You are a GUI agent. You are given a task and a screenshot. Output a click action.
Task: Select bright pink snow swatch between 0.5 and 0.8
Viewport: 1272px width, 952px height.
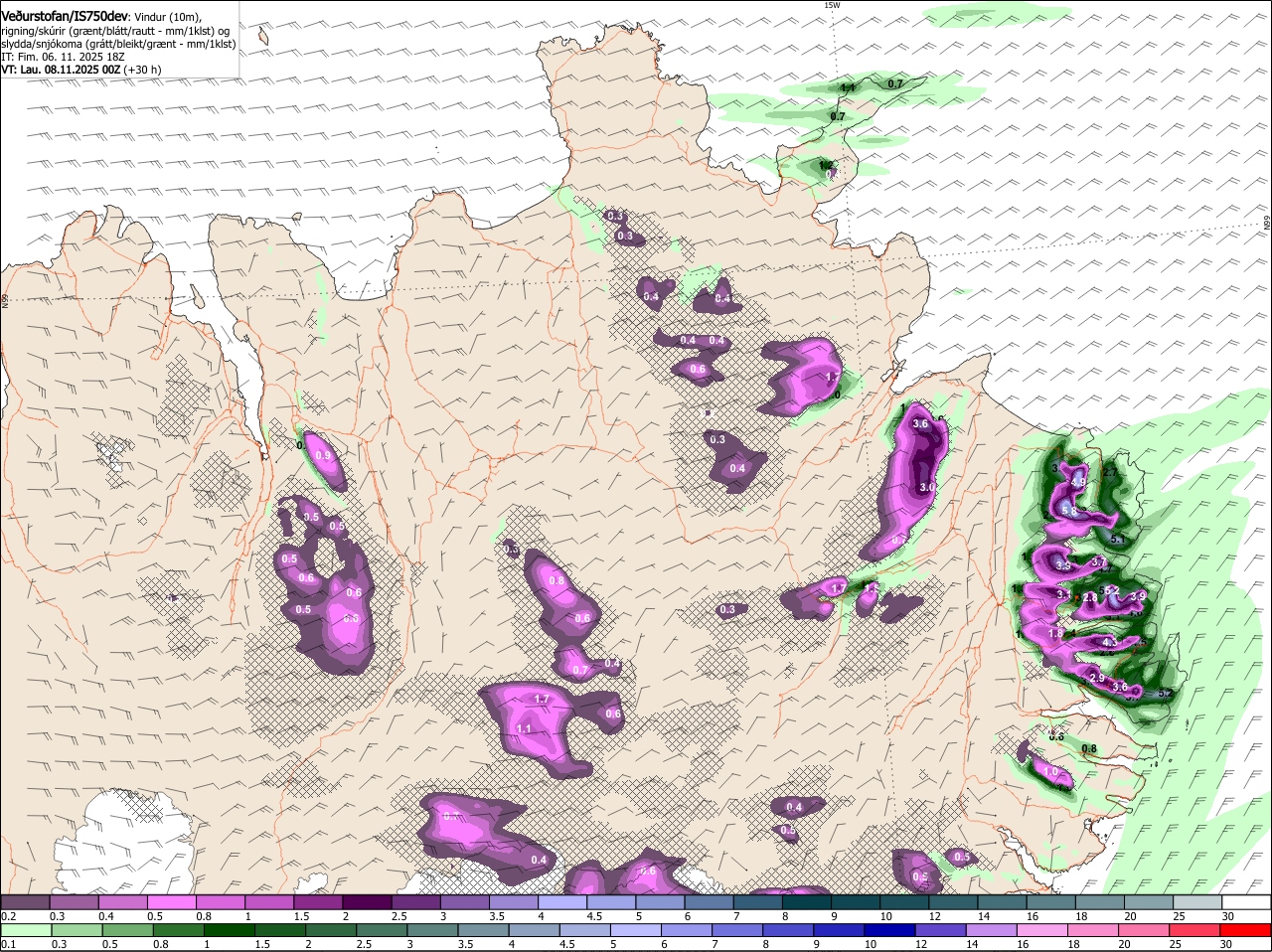(x=172, y=901)
